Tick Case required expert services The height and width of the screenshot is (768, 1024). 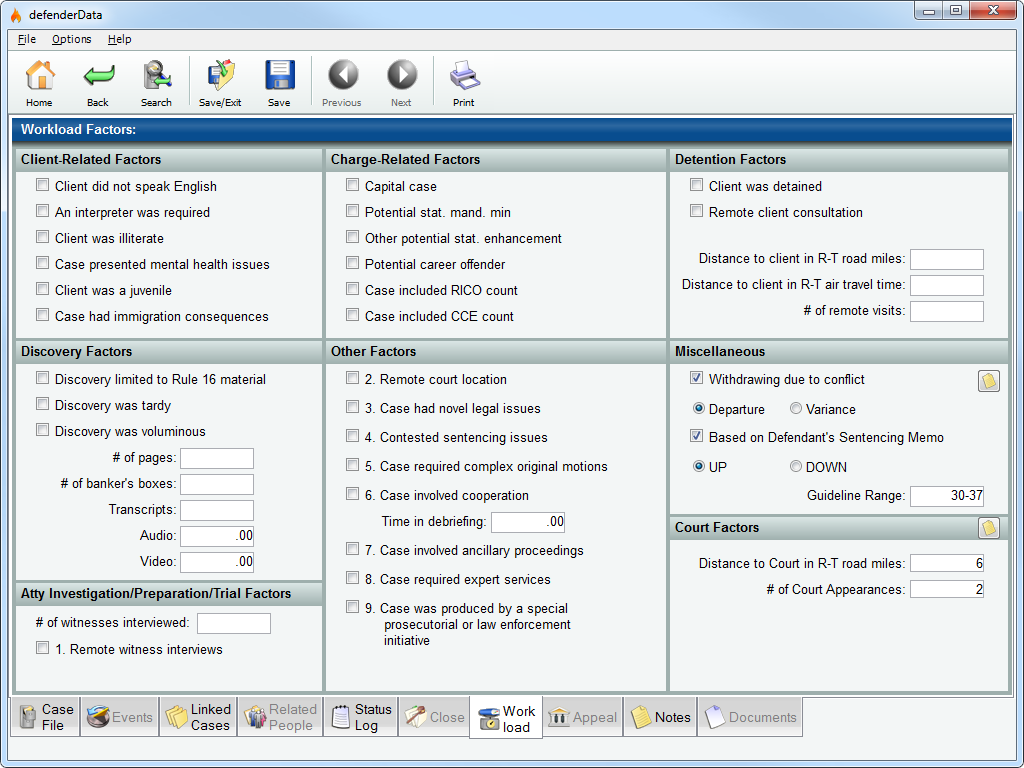353,578
